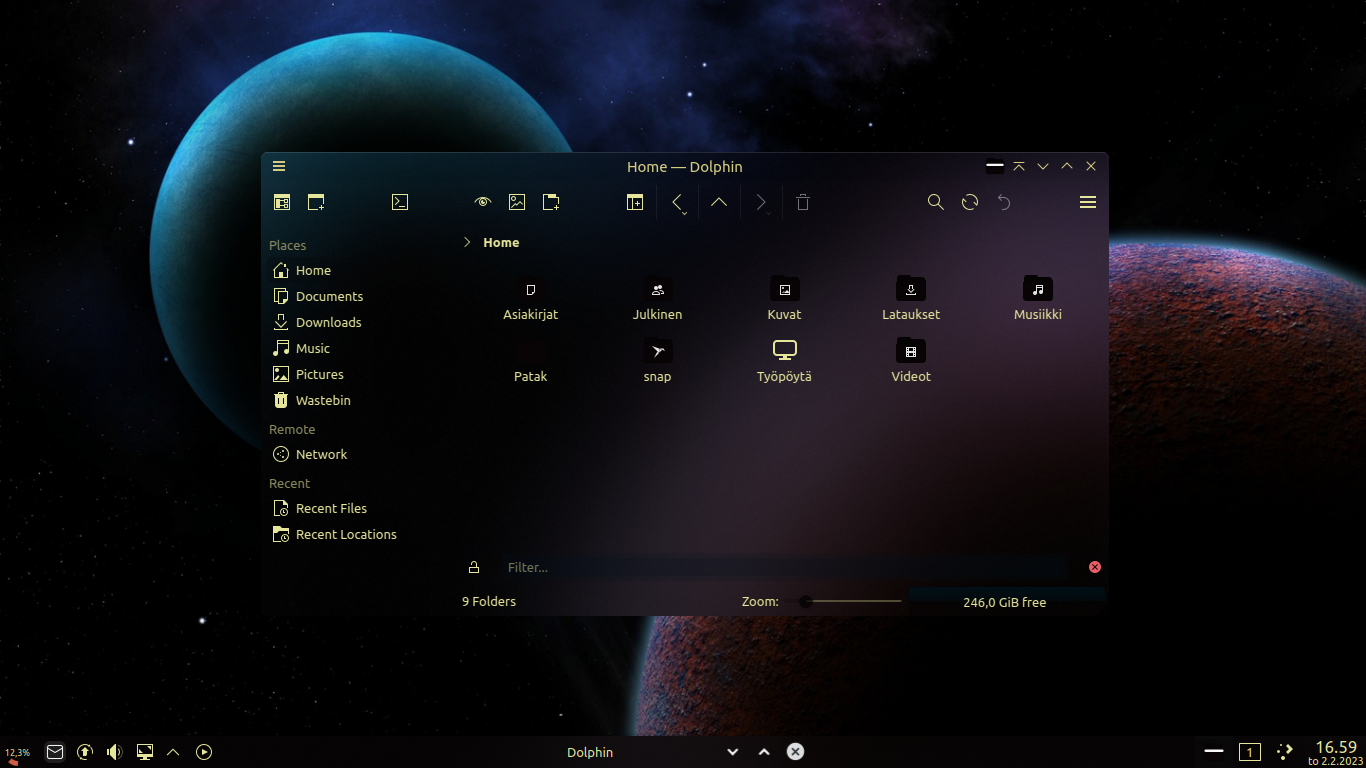Click the CPU 12,3% monitor in the panel
This screenshot has width=1366, height=768.
pos(17,754)
